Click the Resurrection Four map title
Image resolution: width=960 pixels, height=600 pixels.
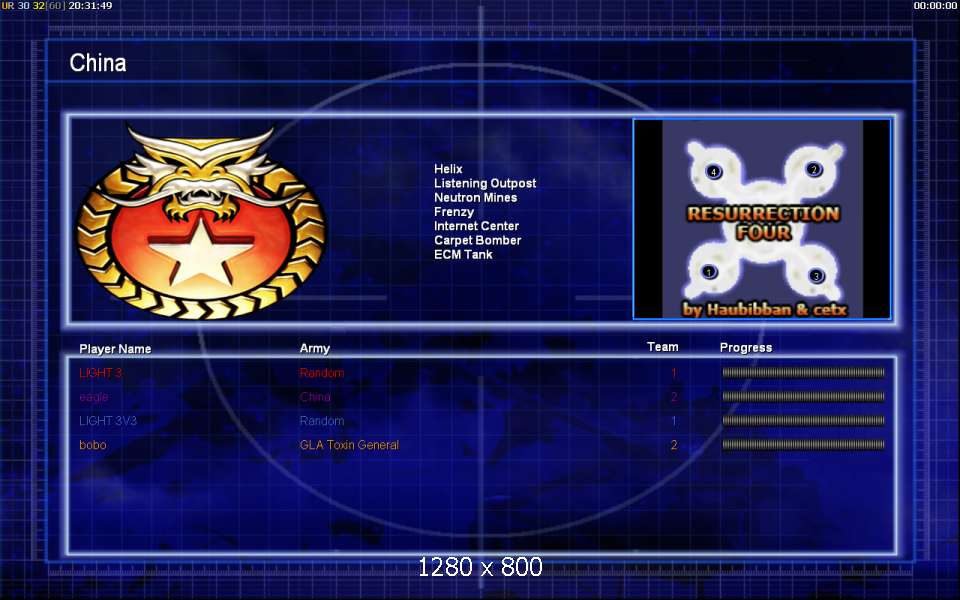[x=763, y=223]
